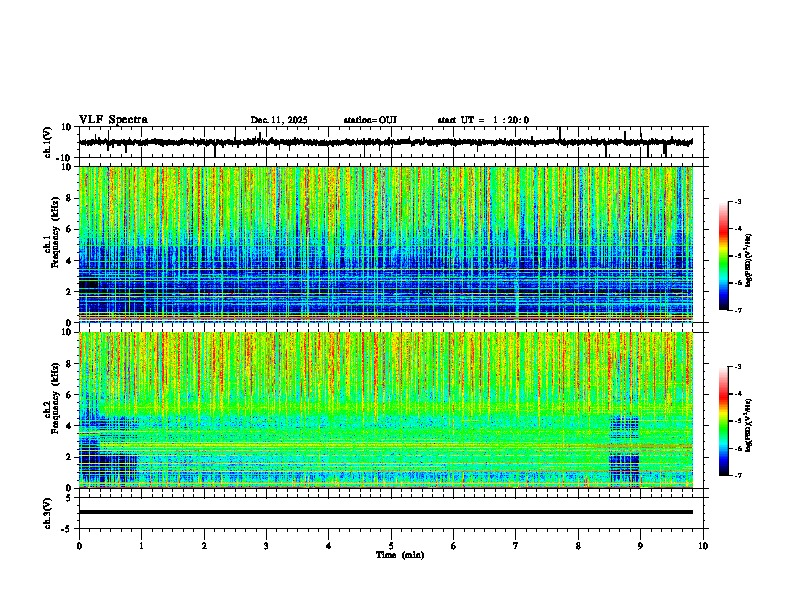Click the "-3" label on ch.2 color bar

tap(738, 367)
